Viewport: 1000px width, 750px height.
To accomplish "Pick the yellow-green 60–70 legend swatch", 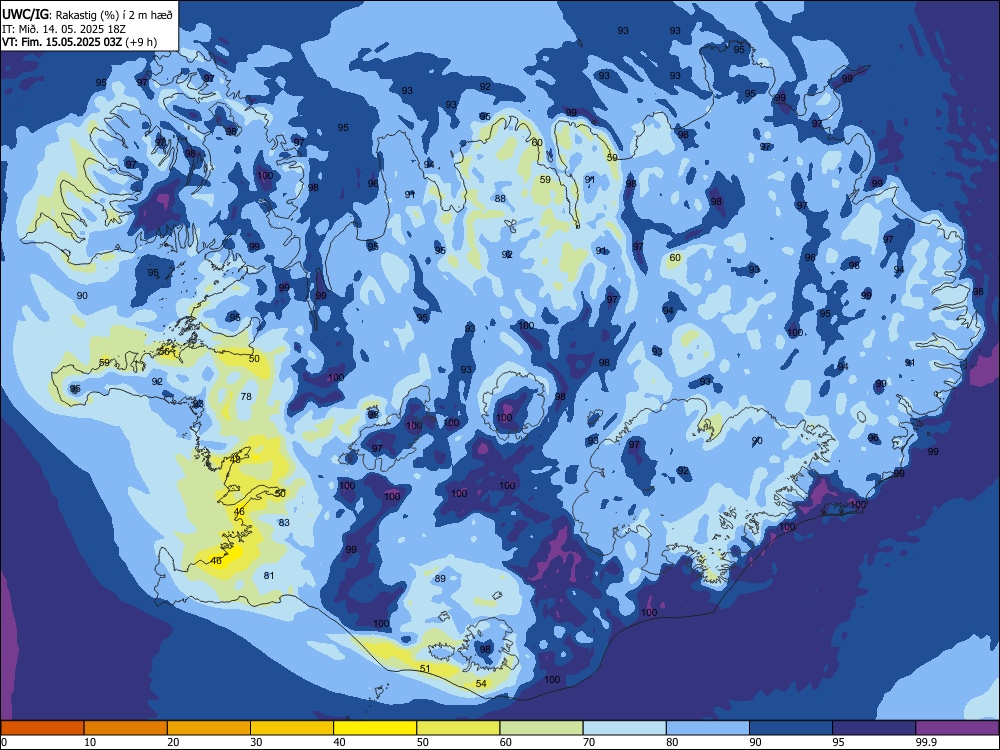I will [x=541, y=728].
